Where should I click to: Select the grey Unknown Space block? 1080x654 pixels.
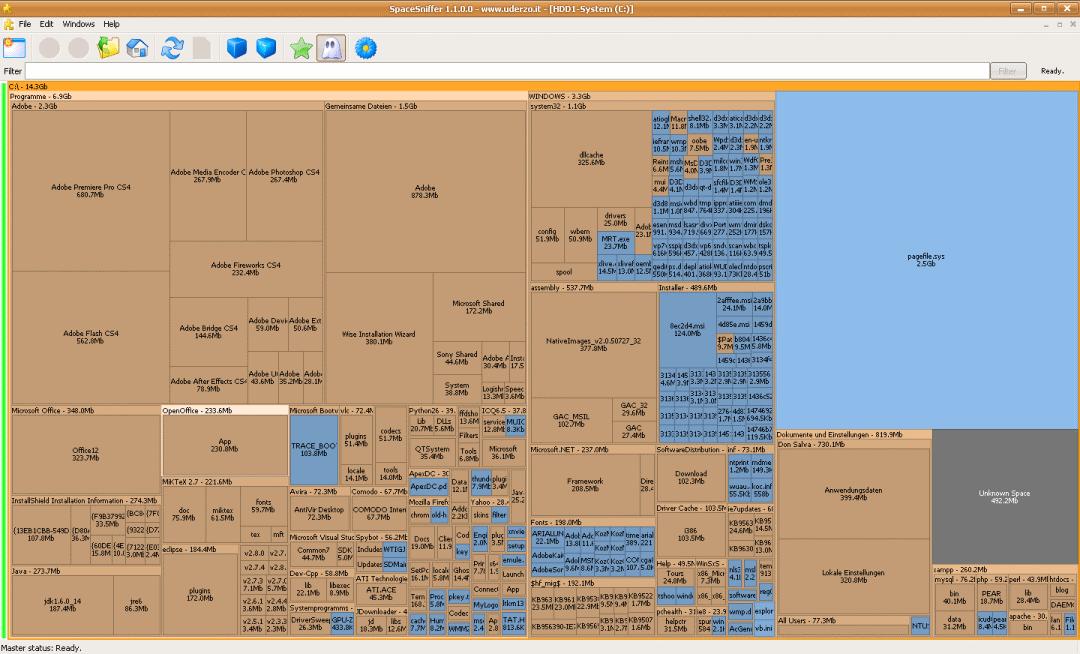point(1003,497)
